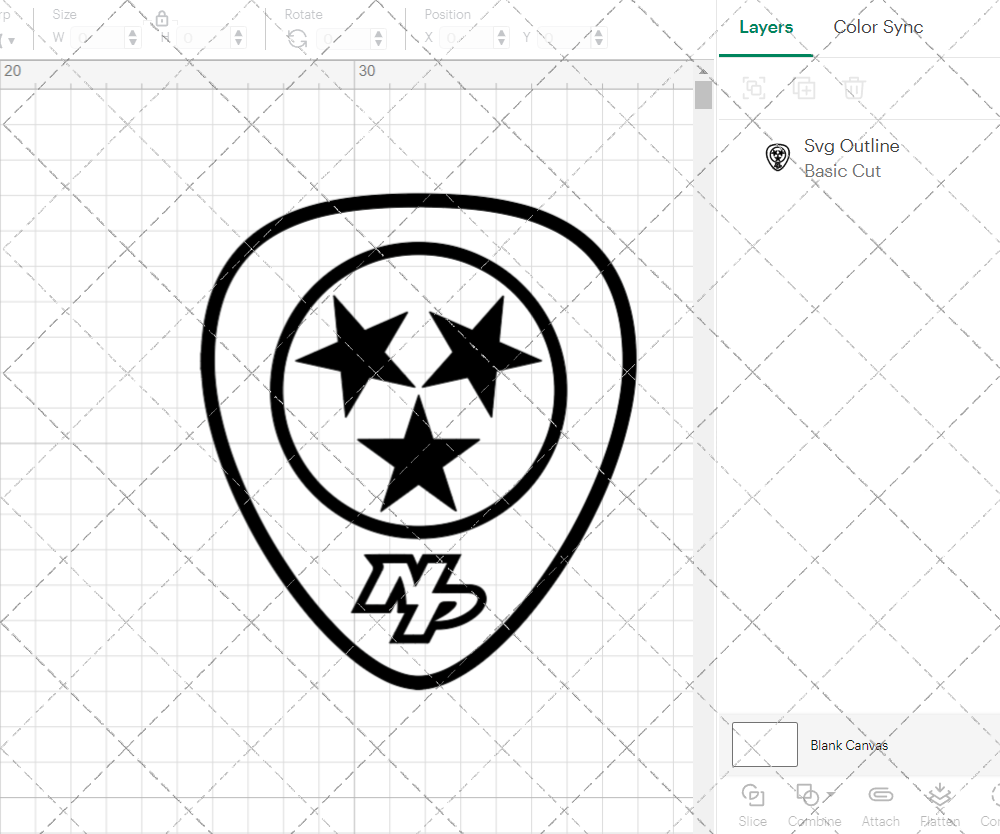Screen dimensions: 1000x834
Task: Click the Slice tool button
Action: [753, 806]
